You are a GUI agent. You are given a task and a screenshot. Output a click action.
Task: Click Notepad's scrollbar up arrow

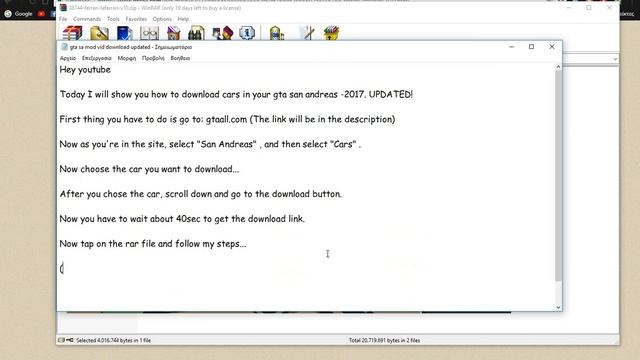click(x=558, y=67)
